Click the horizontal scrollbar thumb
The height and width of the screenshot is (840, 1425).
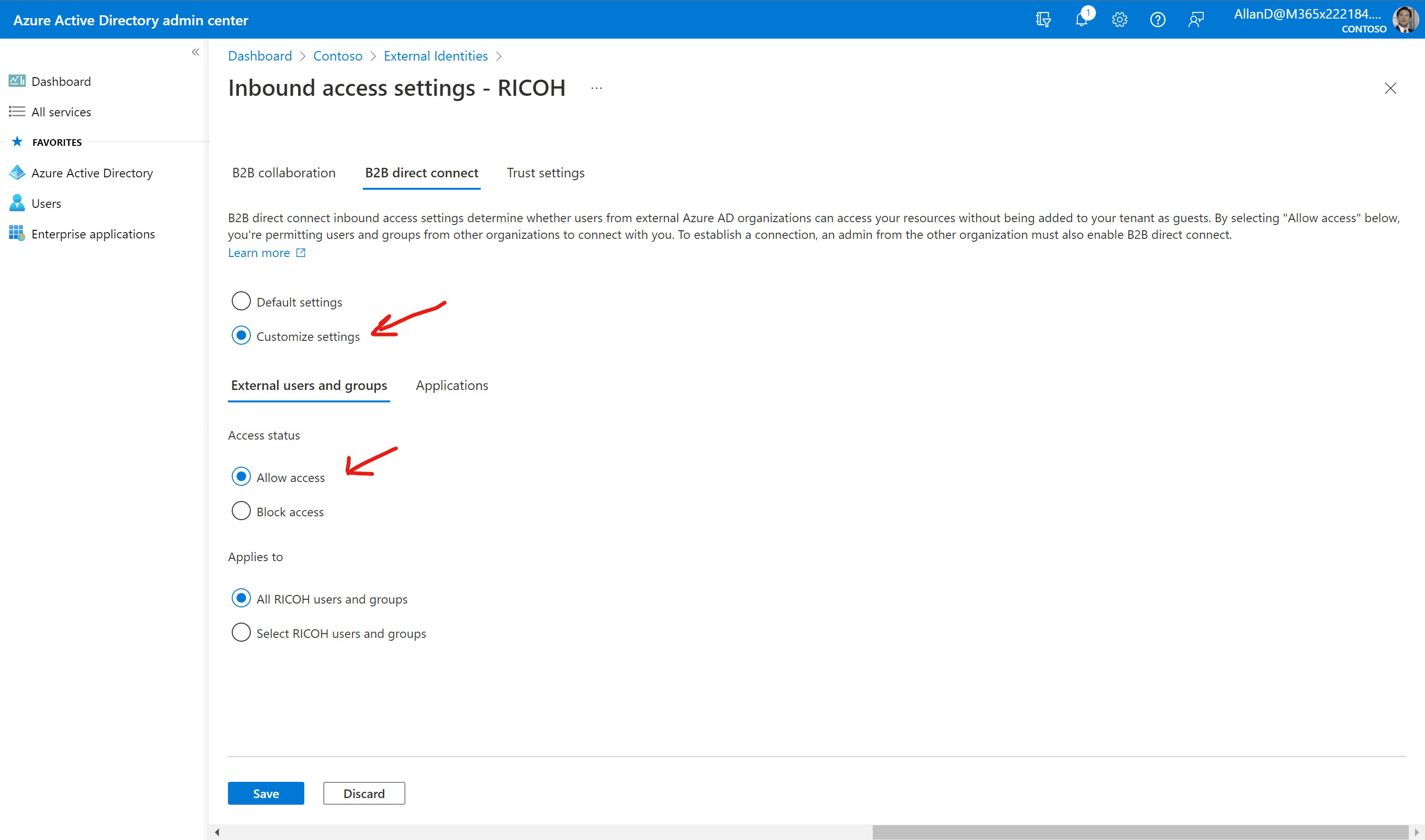point(1140,832)
